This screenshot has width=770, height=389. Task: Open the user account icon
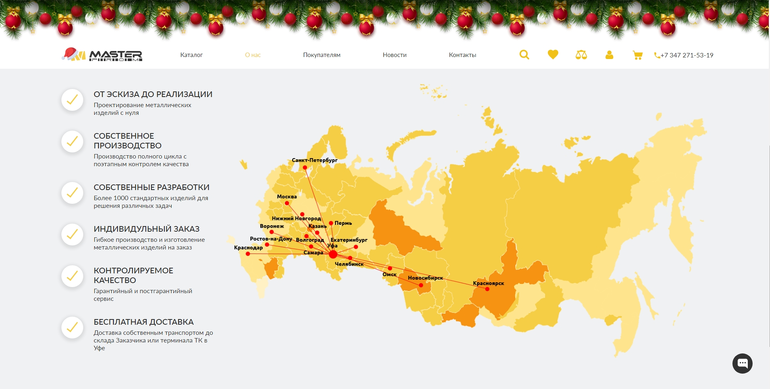click(x=609, y=55)
